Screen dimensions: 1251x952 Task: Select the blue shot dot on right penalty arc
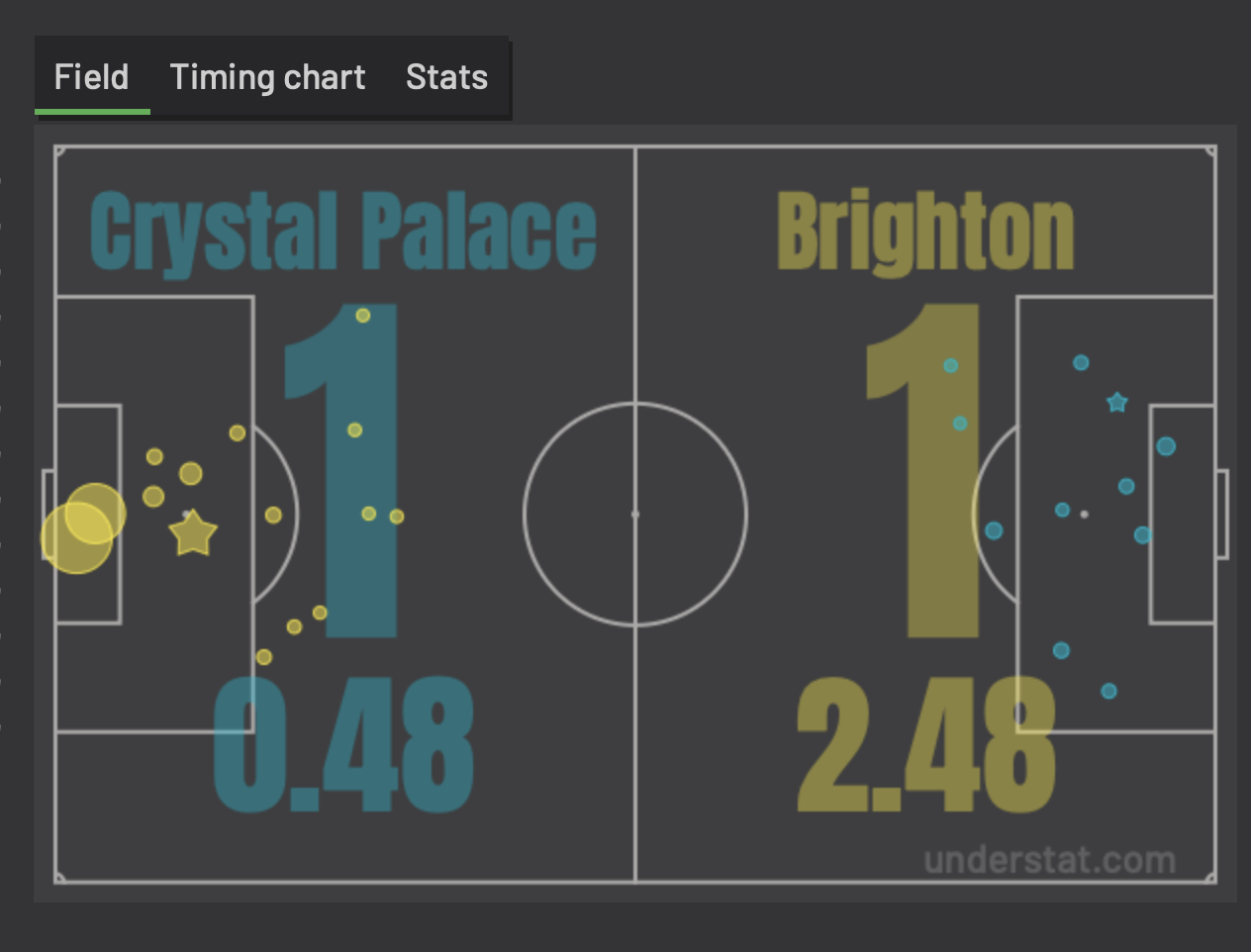click(994, 531)
